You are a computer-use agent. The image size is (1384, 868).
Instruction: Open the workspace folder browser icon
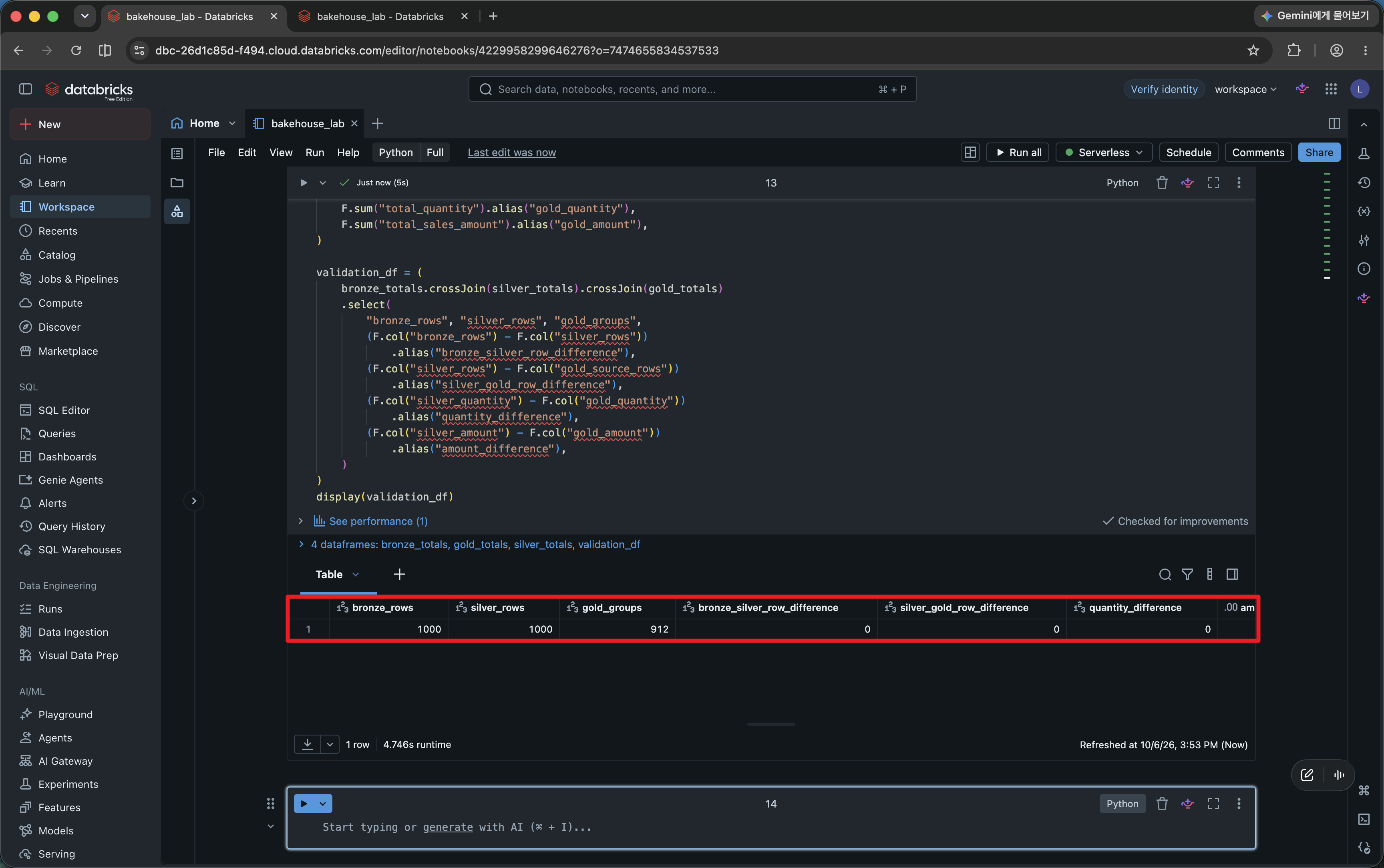(177, 183)
